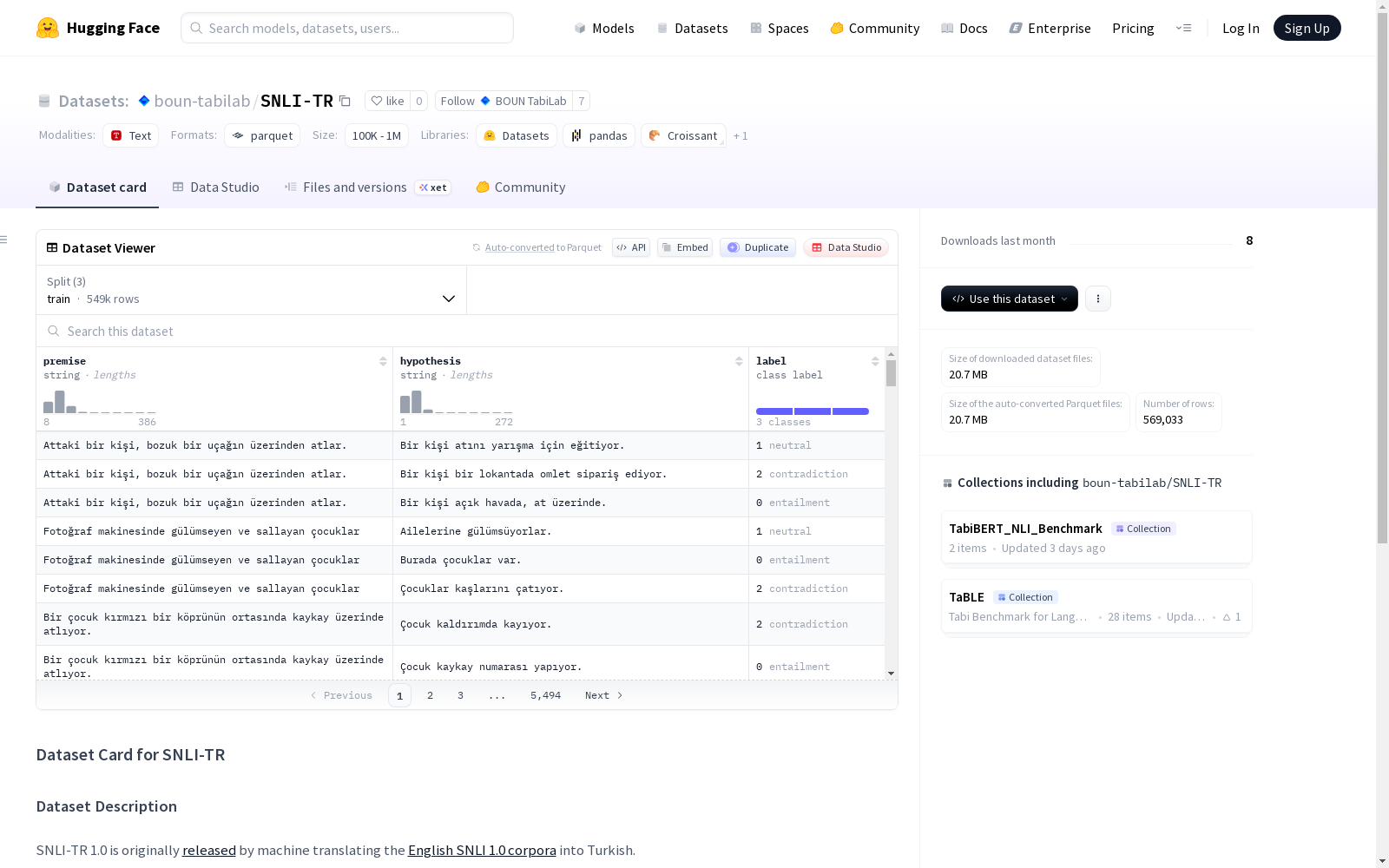Select the pandas library tag
The height and width of the screenshot is (868, 1389).
[599, 135]
